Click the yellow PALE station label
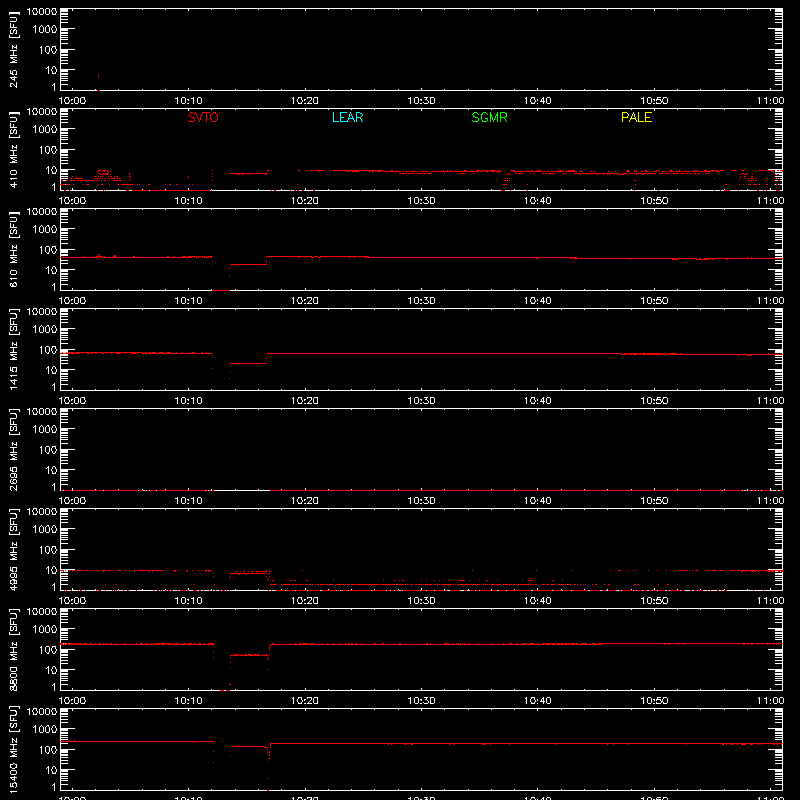Viewport: 800px width, 800px height. point(636,117)
